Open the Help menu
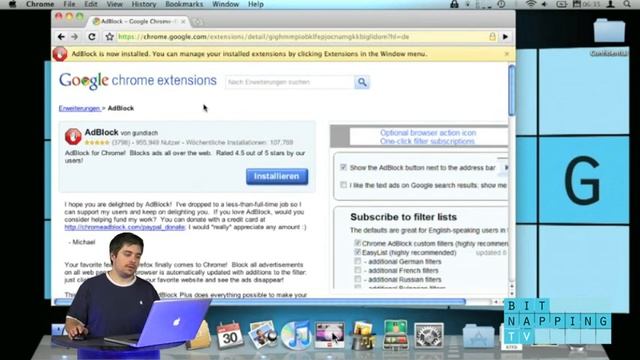The image size is (640, 360). click(x=256, y=4)
